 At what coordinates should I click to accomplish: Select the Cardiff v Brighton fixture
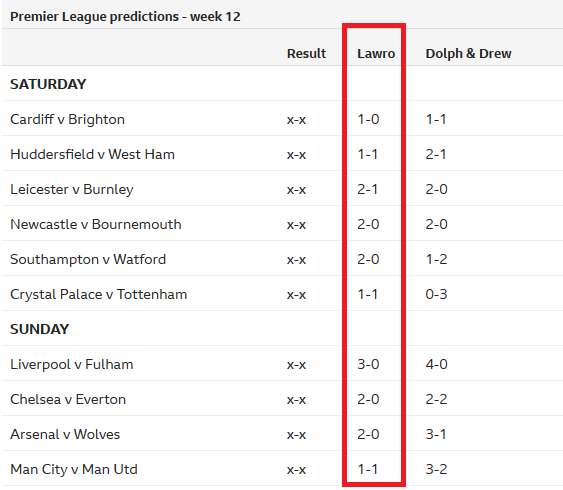coord(68,119)
